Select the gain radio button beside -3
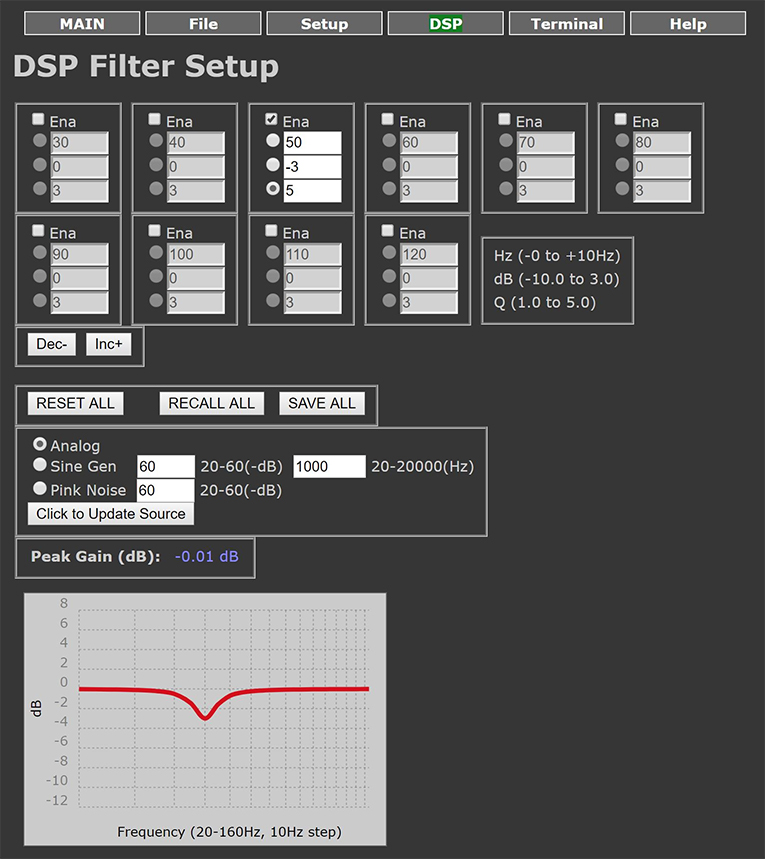Screen dimensions: 765x859 272,165
